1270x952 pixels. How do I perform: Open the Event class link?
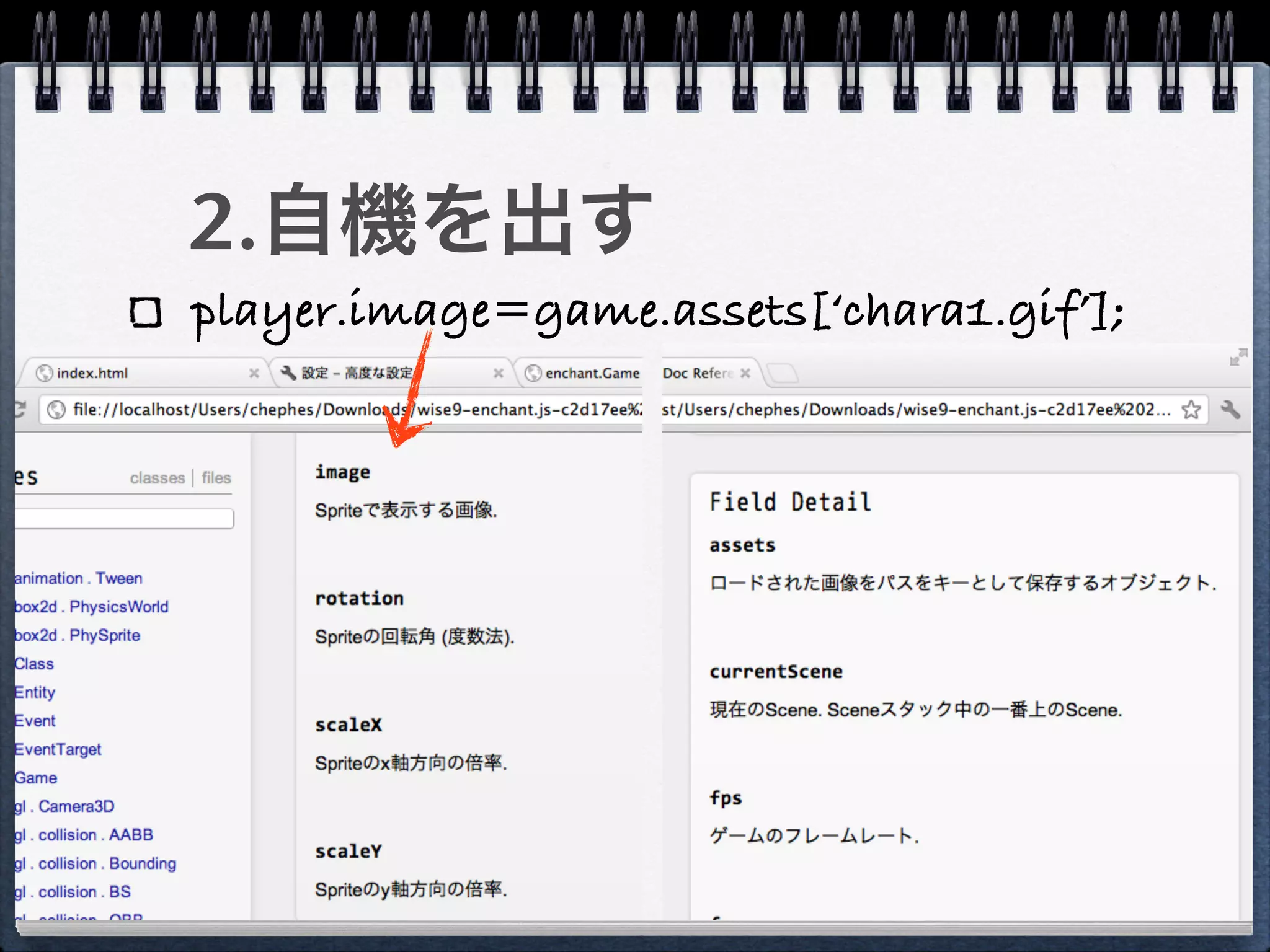[35, 721]
